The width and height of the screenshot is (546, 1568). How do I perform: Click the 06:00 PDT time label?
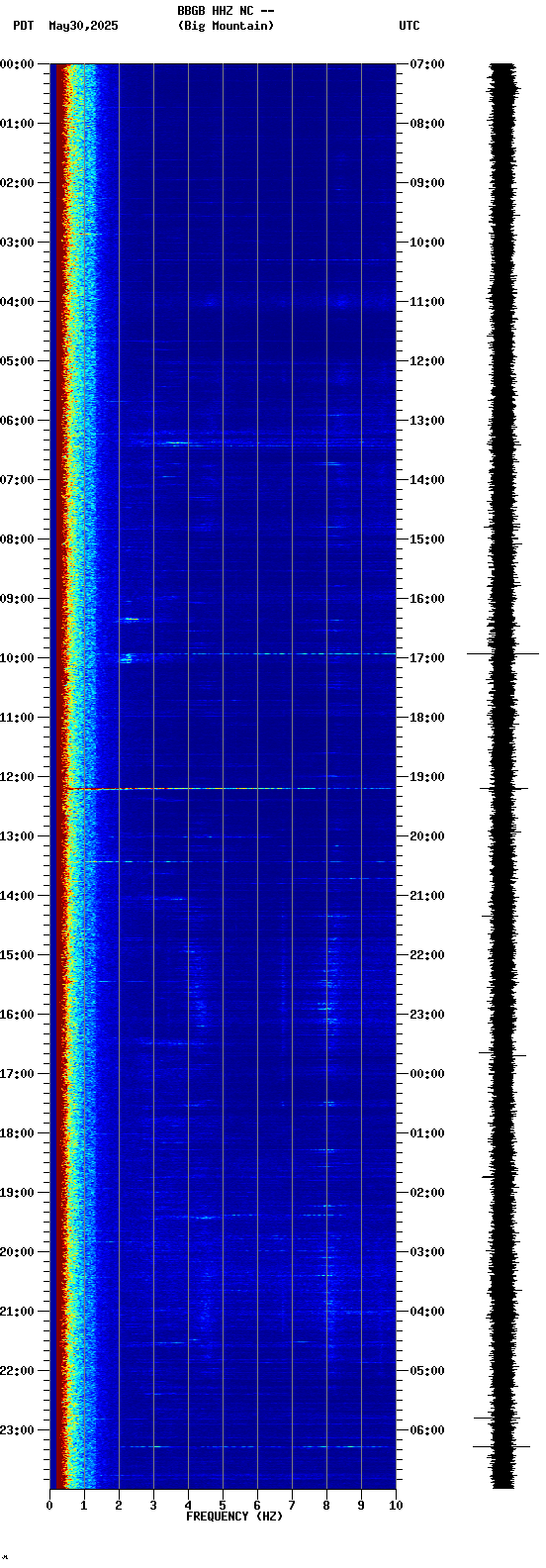click(18, 421)
